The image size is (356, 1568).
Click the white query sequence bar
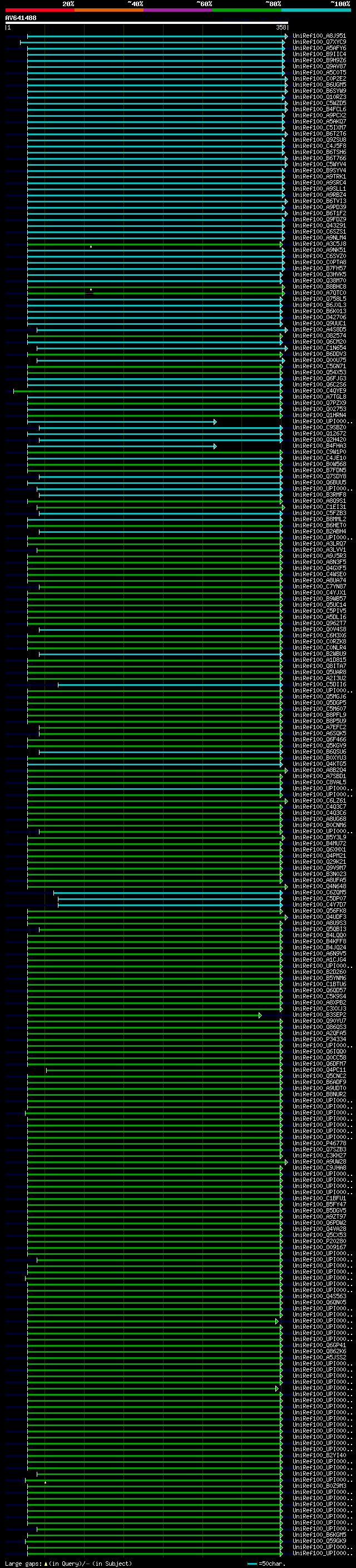(147, 22)
